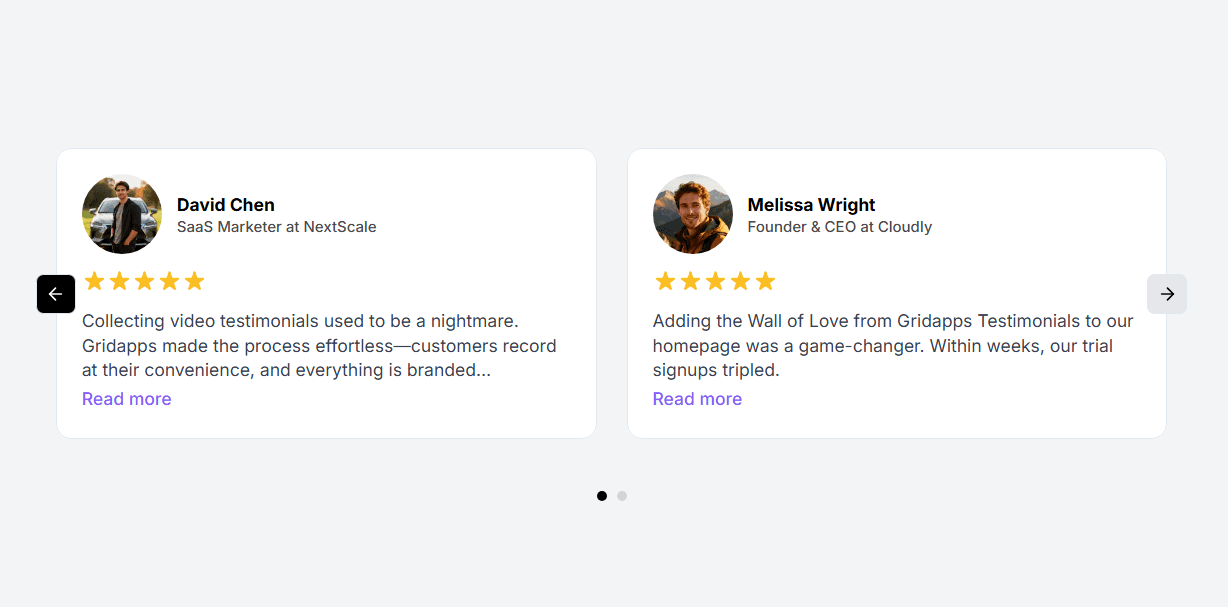Click the first star in David Chen's rating
The width and height of the screenshot is (1228, 607).
point(94,281)
